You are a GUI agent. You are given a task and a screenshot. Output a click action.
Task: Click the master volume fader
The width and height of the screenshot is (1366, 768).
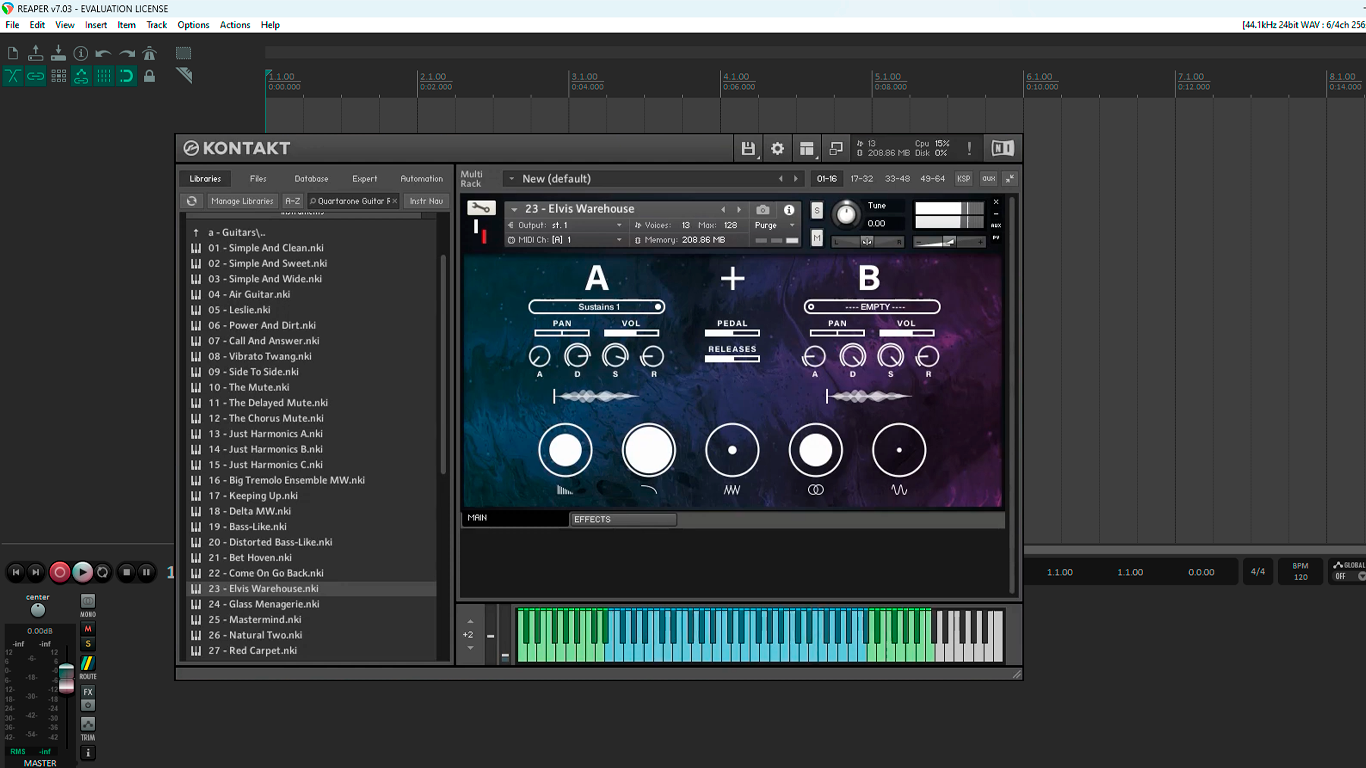[66, 677]
